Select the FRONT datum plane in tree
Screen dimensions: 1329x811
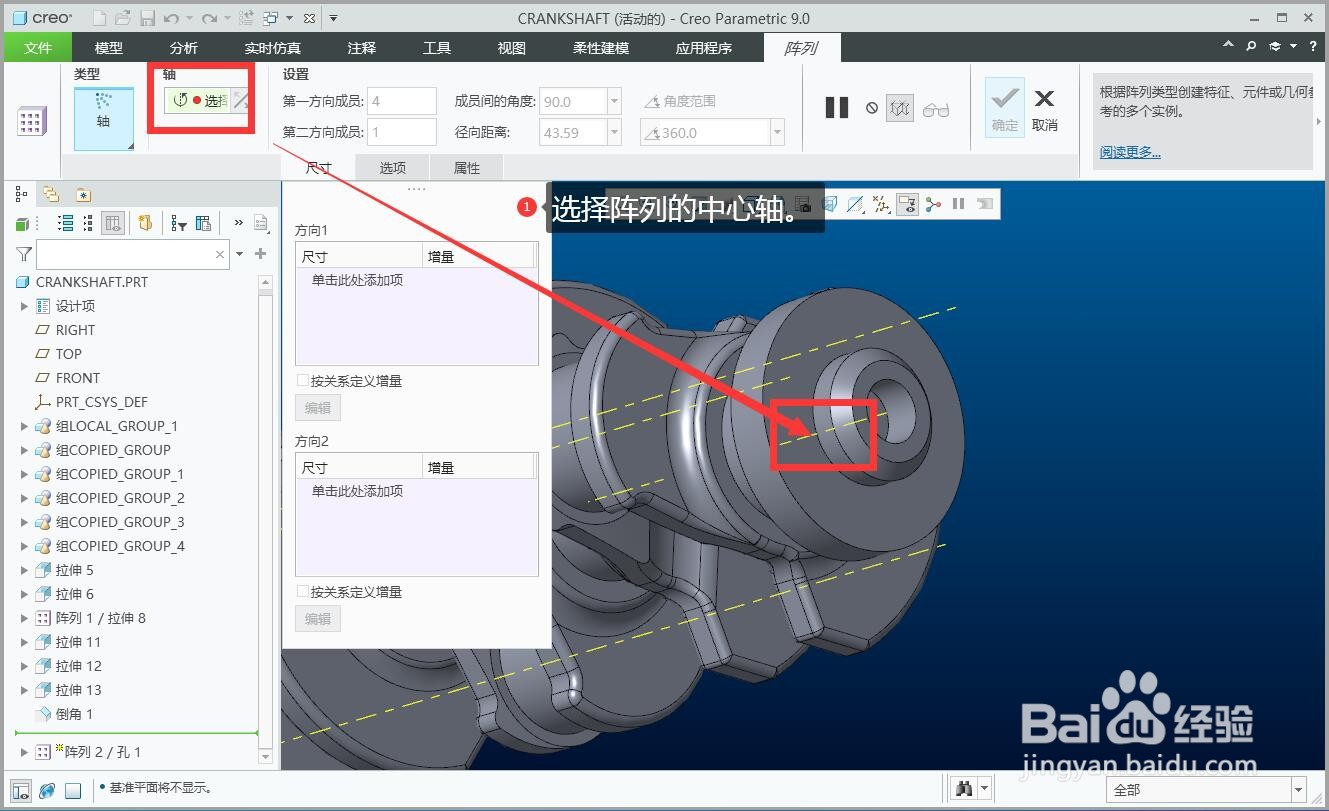78,378
